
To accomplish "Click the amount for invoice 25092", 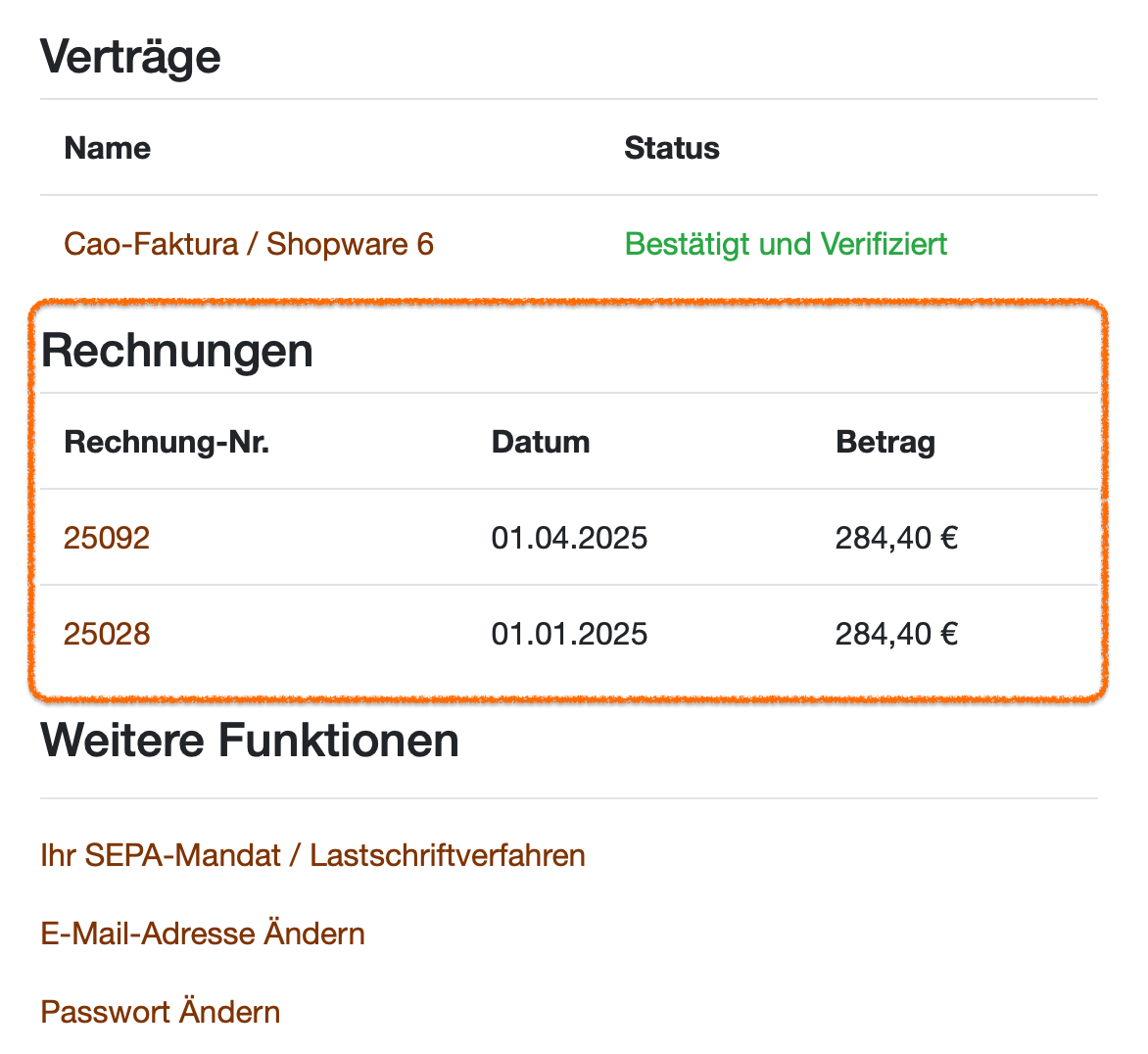I will click(896, 538).
